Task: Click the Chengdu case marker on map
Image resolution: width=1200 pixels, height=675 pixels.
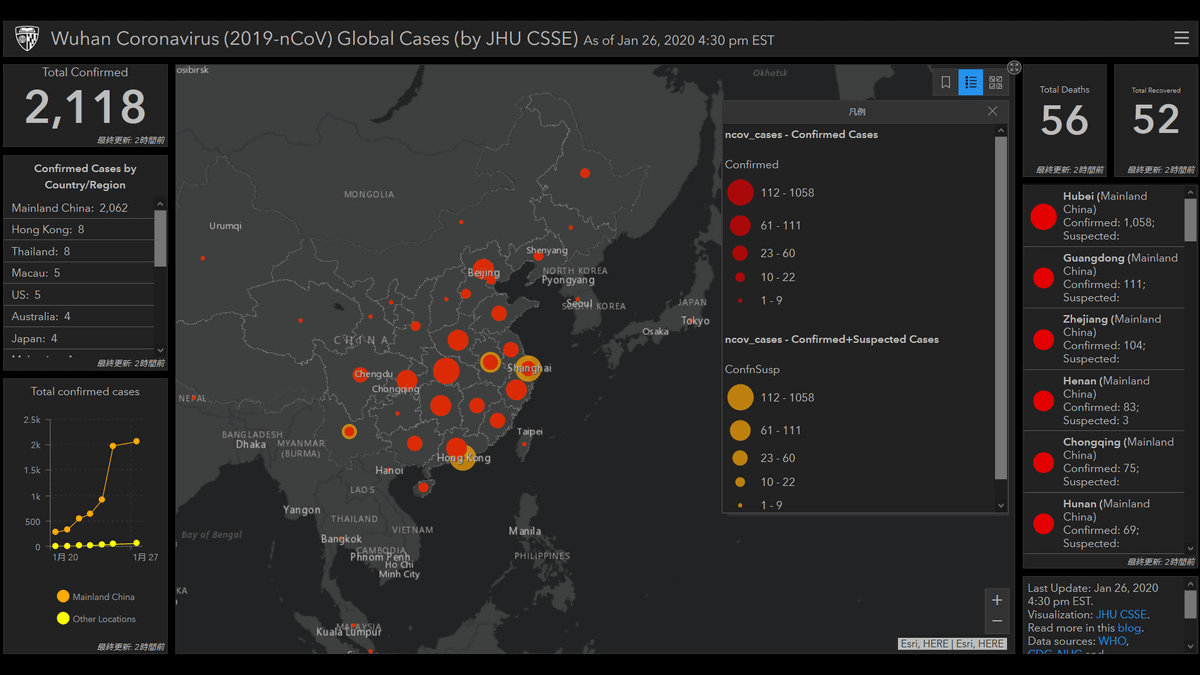Action: pyautogui.click(x=360, y=375)
